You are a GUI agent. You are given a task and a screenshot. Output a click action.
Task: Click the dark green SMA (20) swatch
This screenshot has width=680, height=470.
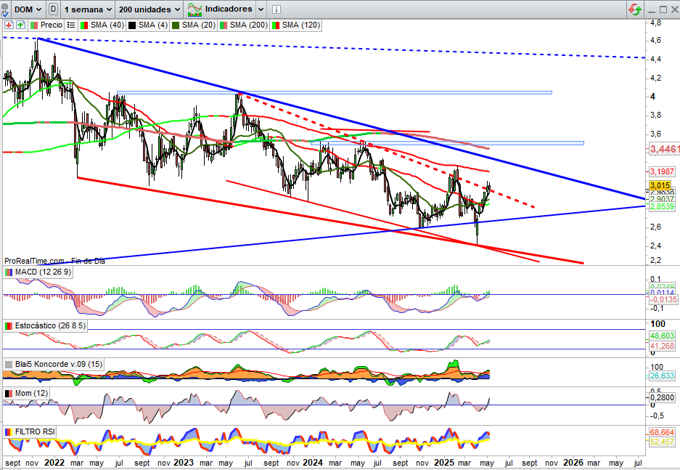coord(175,25)
